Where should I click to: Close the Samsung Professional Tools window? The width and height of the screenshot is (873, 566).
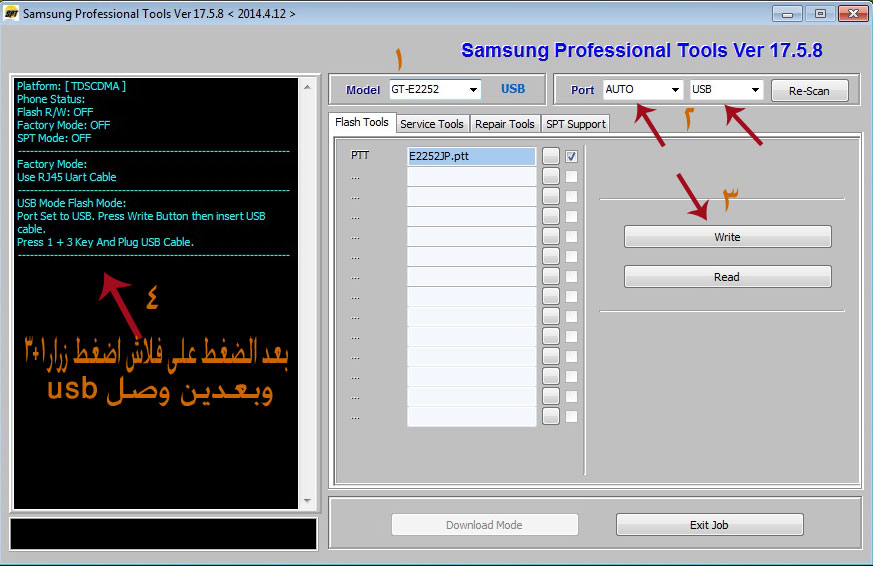click(853, 14)
